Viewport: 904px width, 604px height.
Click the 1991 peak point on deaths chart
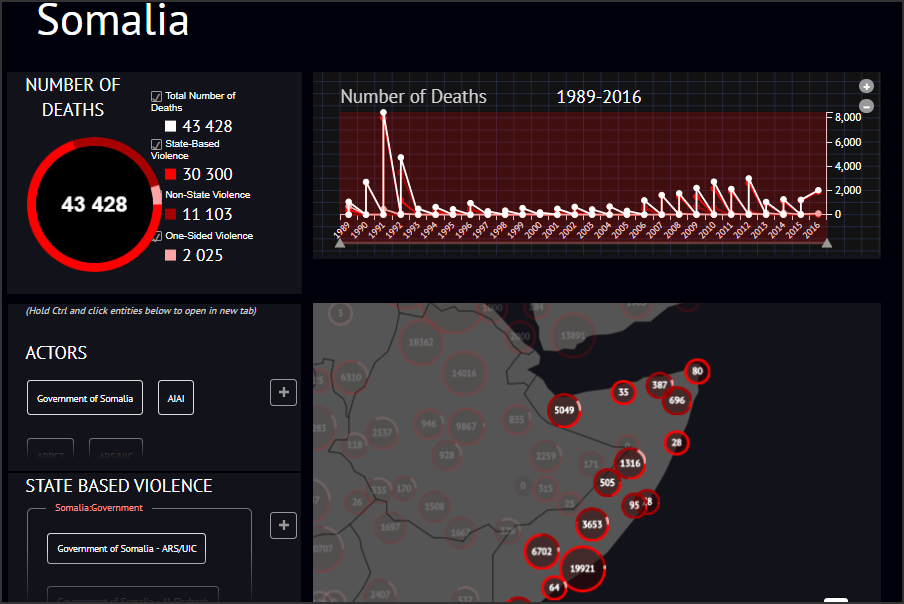coord(383,114)
